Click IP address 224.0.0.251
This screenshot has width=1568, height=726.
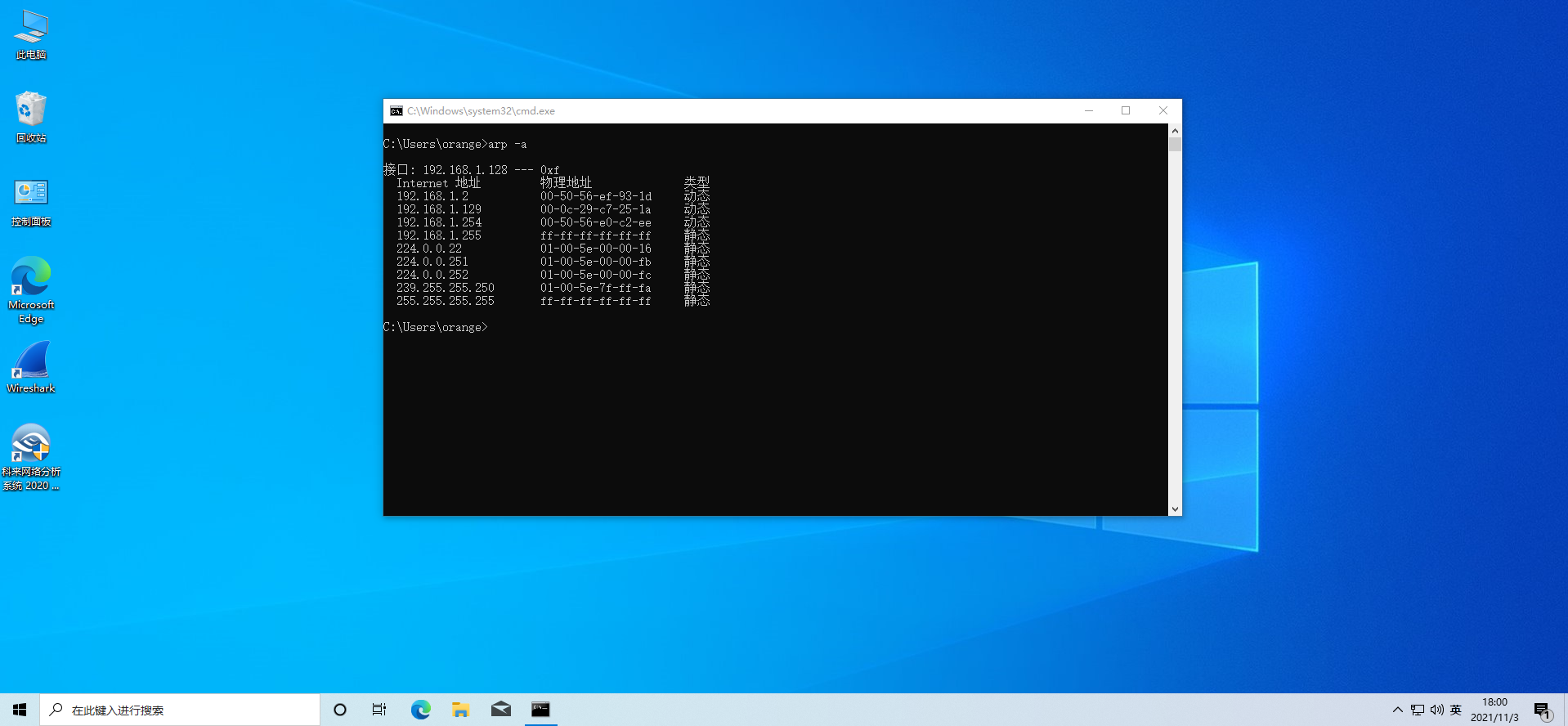pyautogui.click(x=432, y=262)
